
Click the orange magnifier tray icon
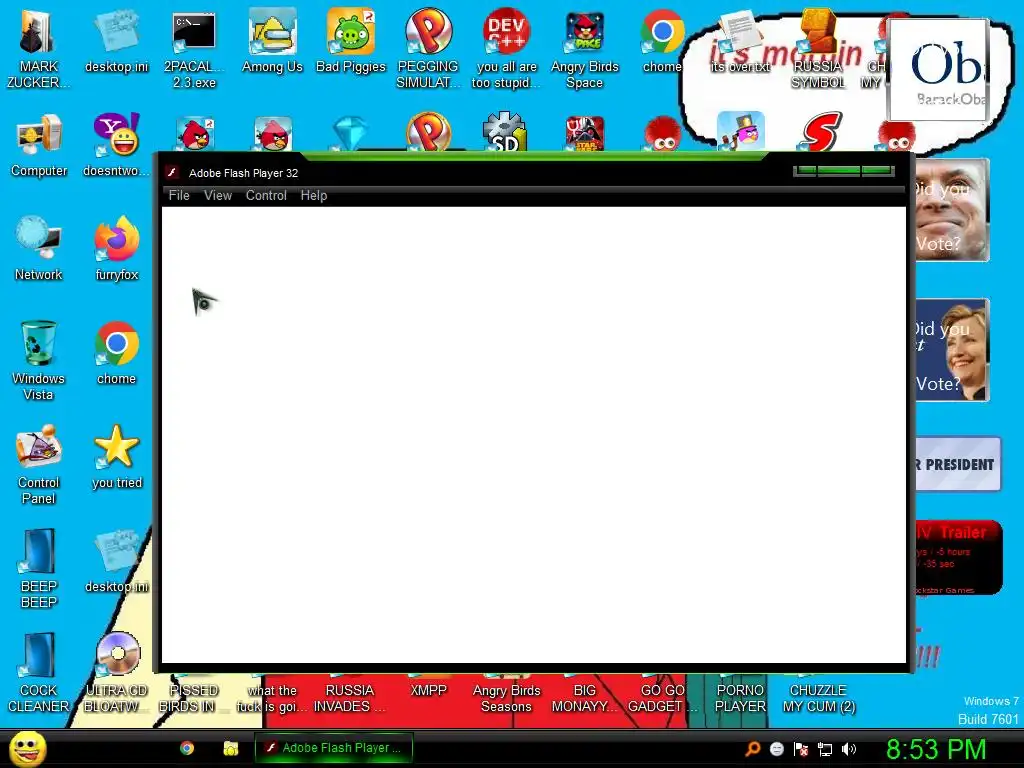[x=753, y=748]
